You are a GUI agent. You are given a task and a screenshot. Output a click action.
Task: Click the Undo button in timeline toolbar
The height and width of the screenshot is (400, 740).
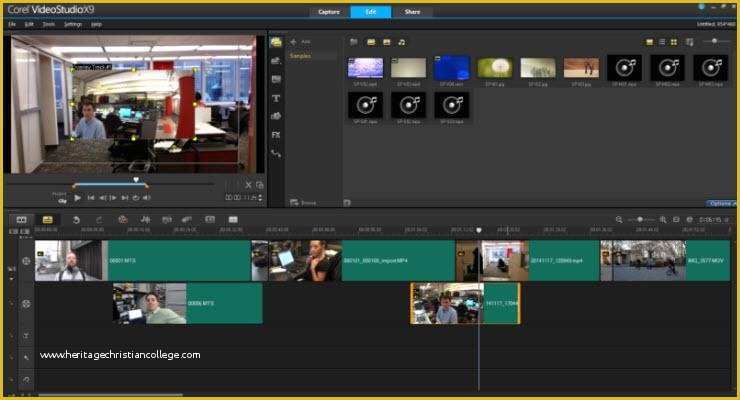point(76,220)
